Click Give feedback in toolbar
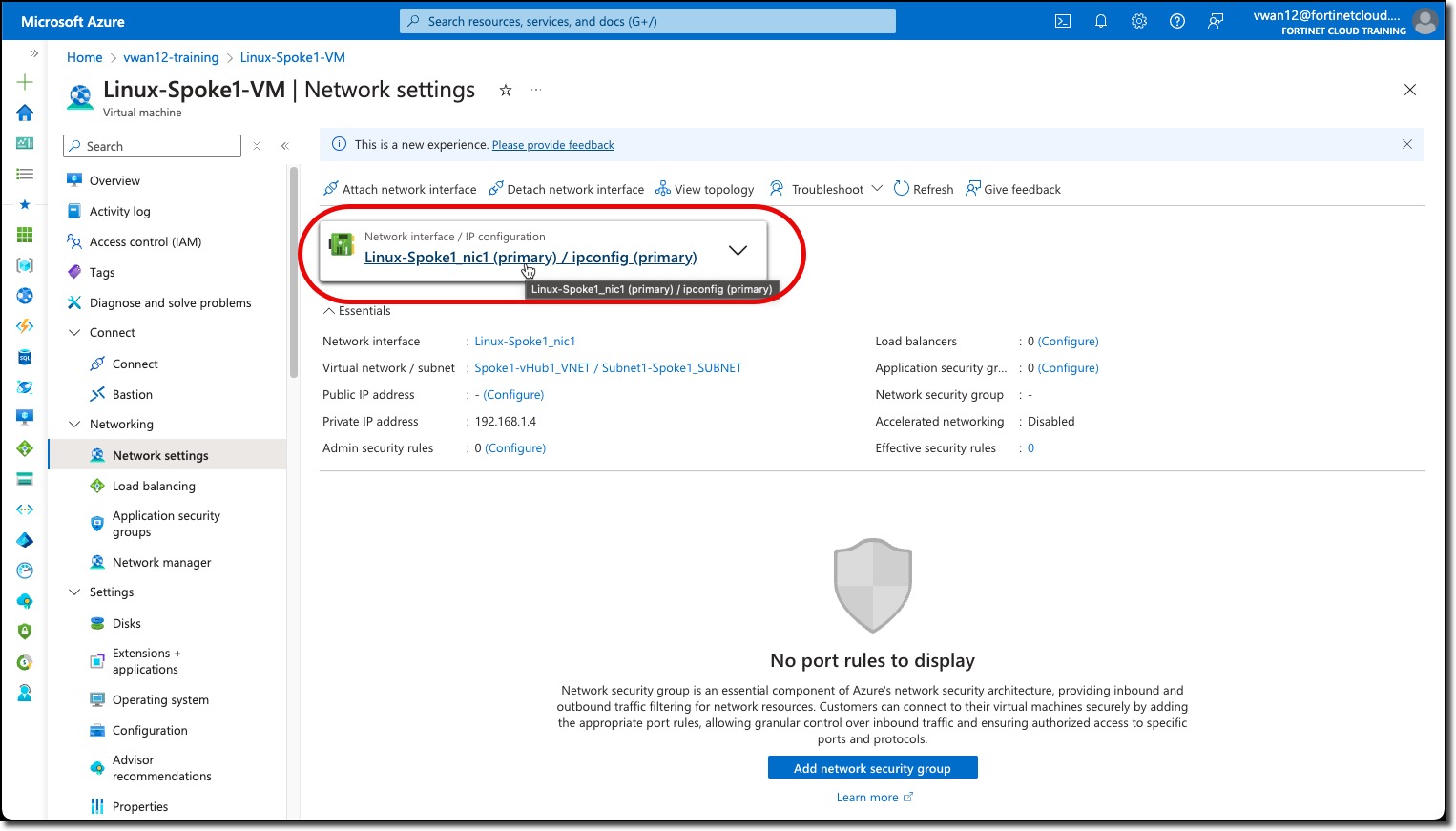The height and width of the screenshot is (831, 1456). [1013, 189]
